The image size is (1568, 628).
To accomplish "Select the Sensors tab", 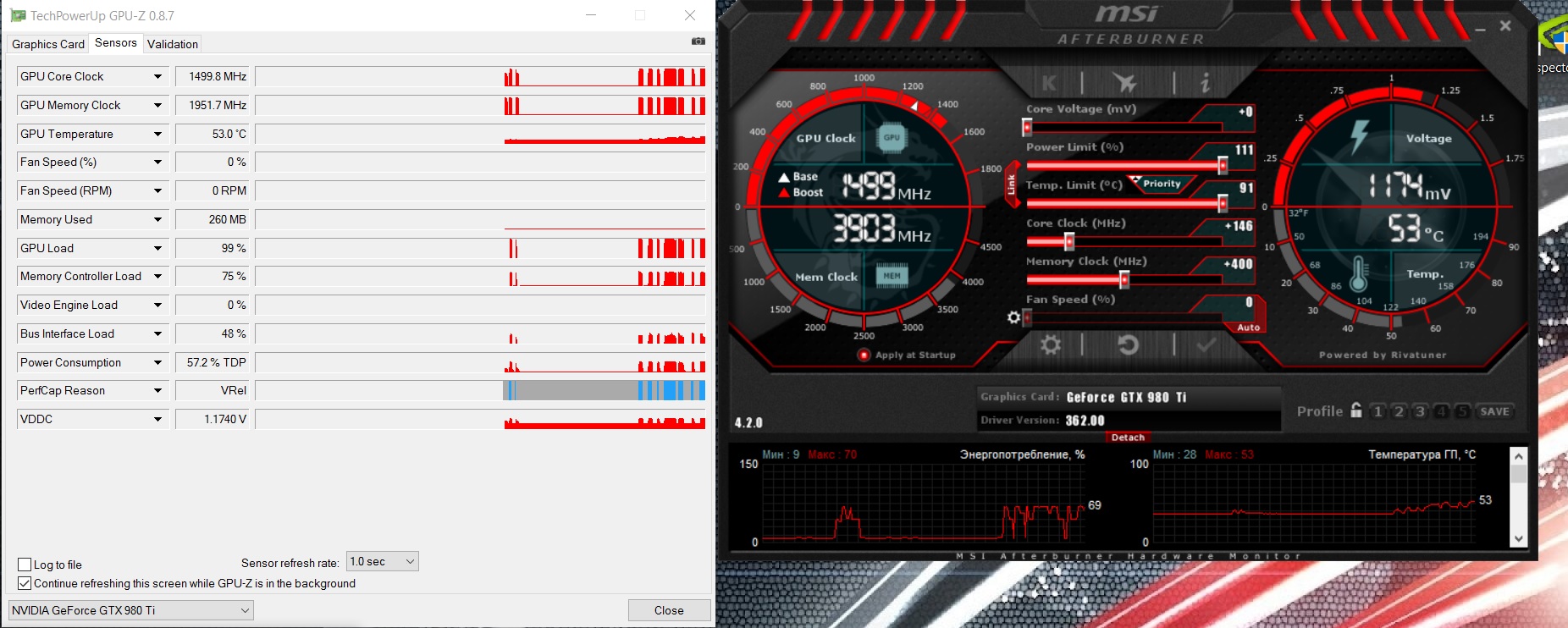I will pyautogui.click(x=116, y=42).
